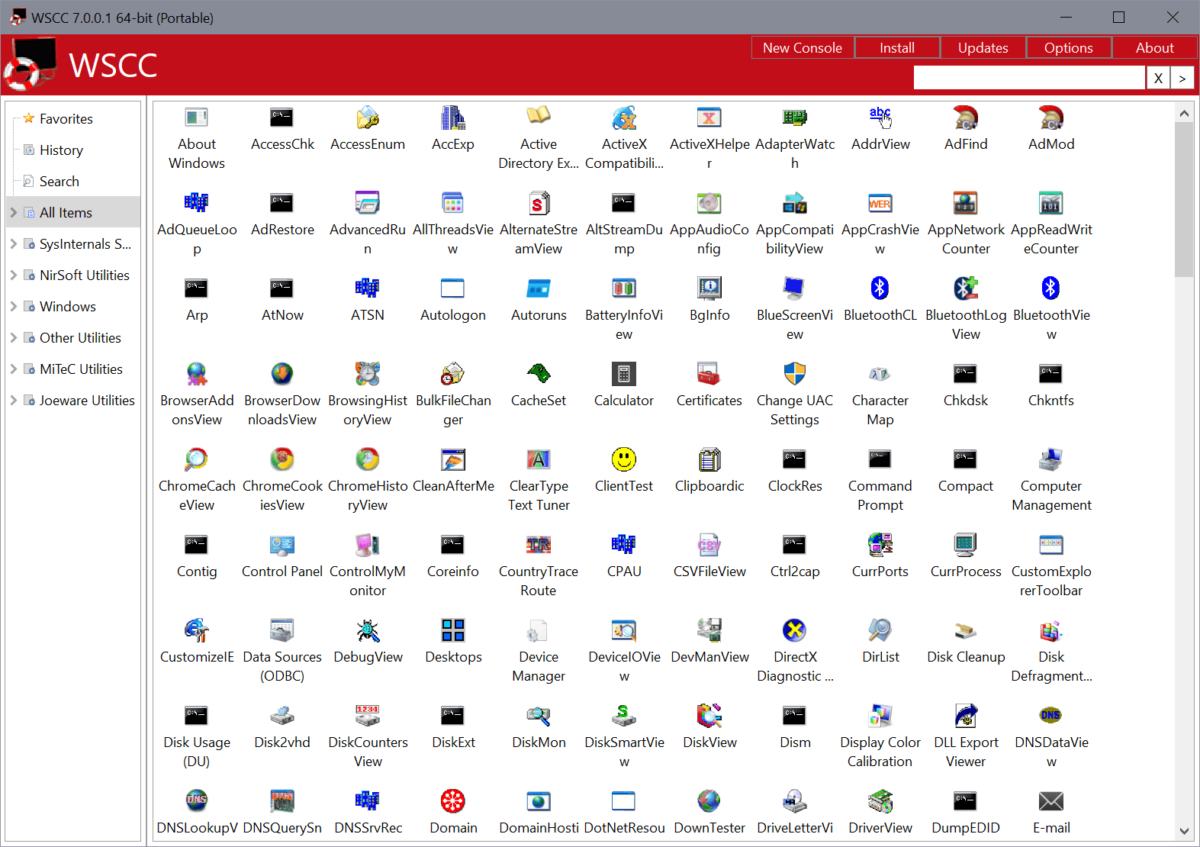Click the New Console button
The width and height of the screenshot is (1200, 847).
tap(802, 47)
